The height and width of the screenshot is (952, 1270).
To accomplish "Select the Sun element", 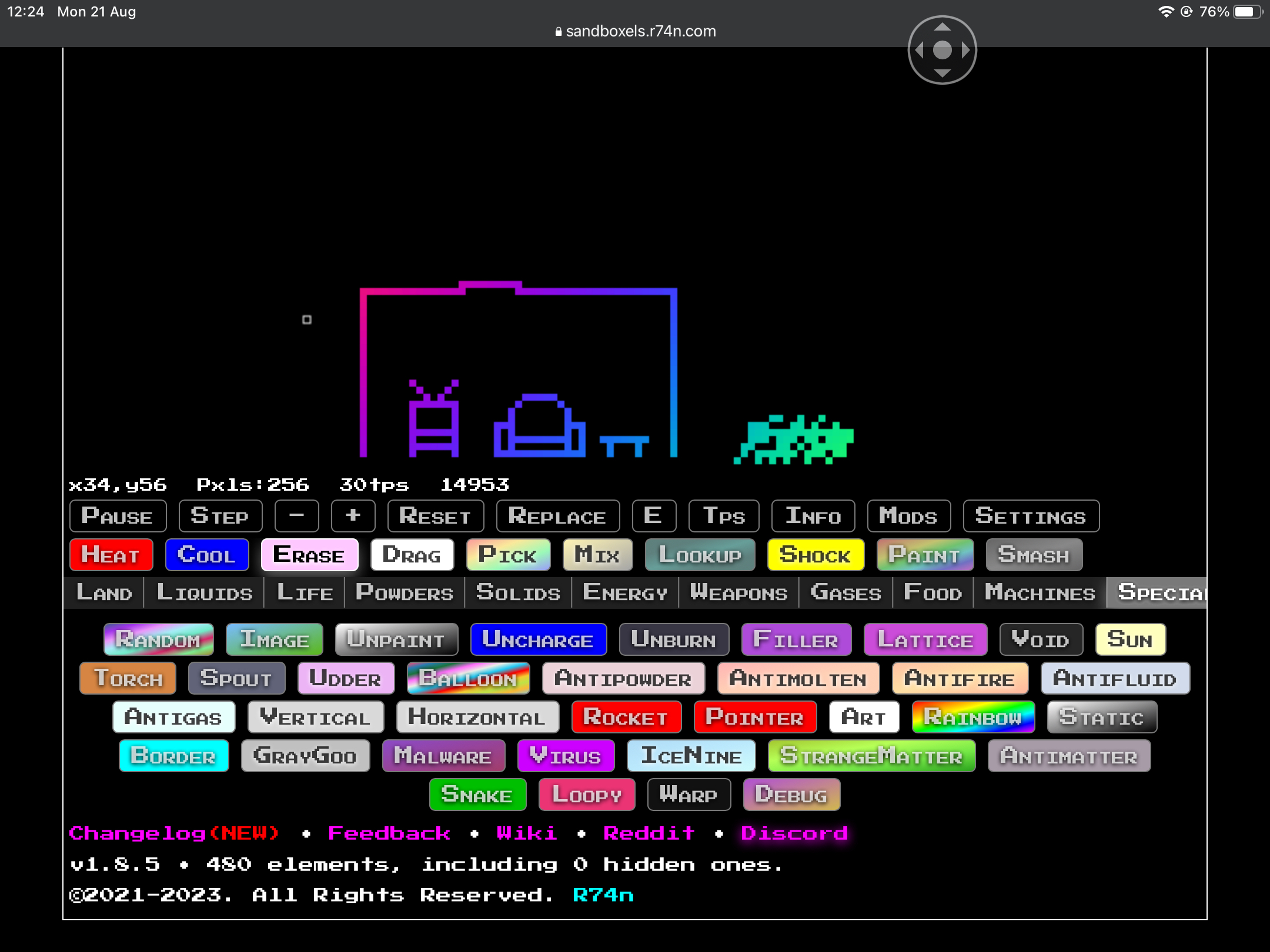I will click(x=1130, y=639).
